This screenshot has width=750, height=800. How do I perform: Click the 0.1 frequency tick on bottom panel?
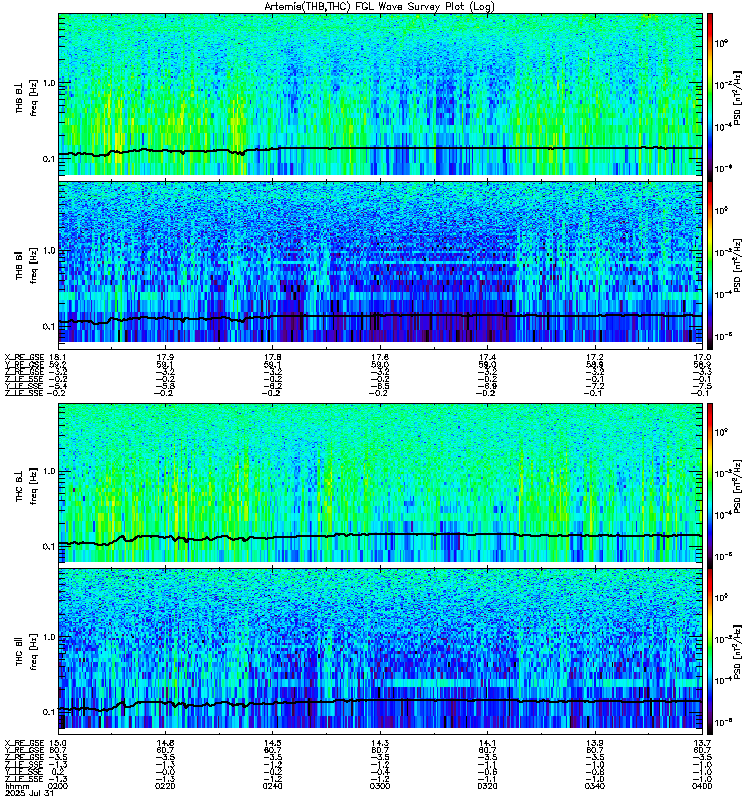[x=49, y=712]
